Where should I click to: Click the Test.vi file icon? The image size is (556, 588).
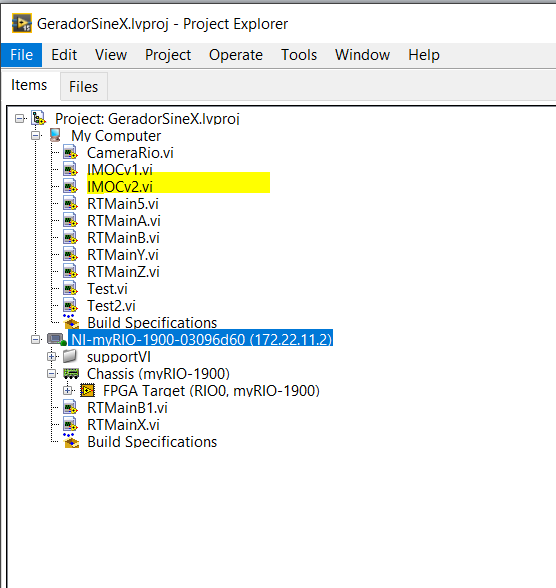[x=70, y=289]
